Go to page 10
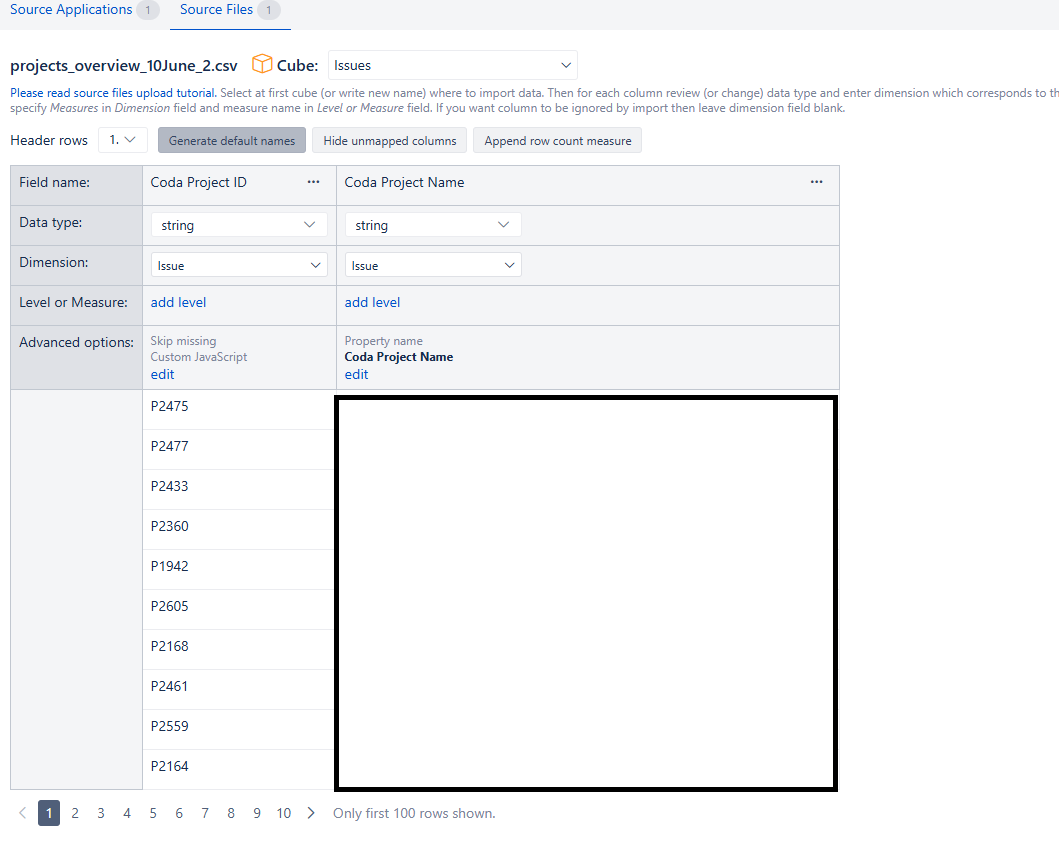 pos(284,813)
